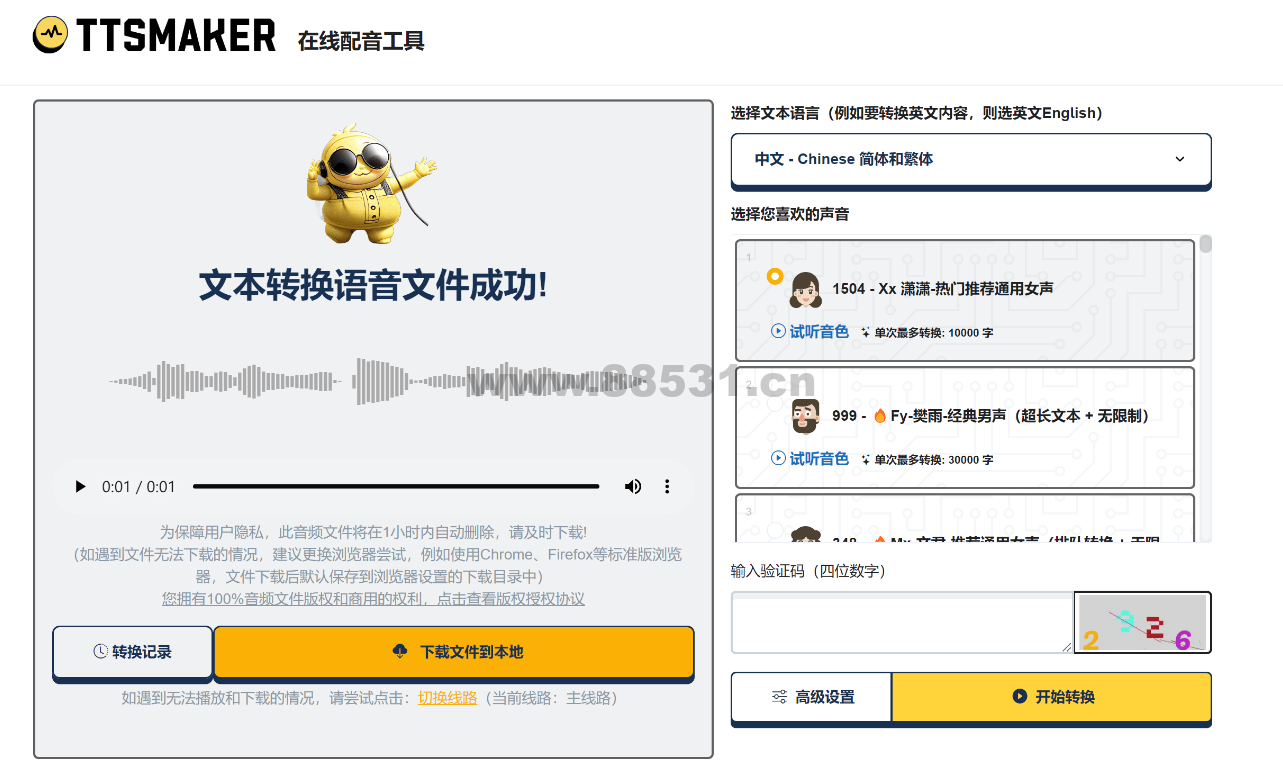
Task: Refresh the captcha image
Action: tap(1142, 623)
